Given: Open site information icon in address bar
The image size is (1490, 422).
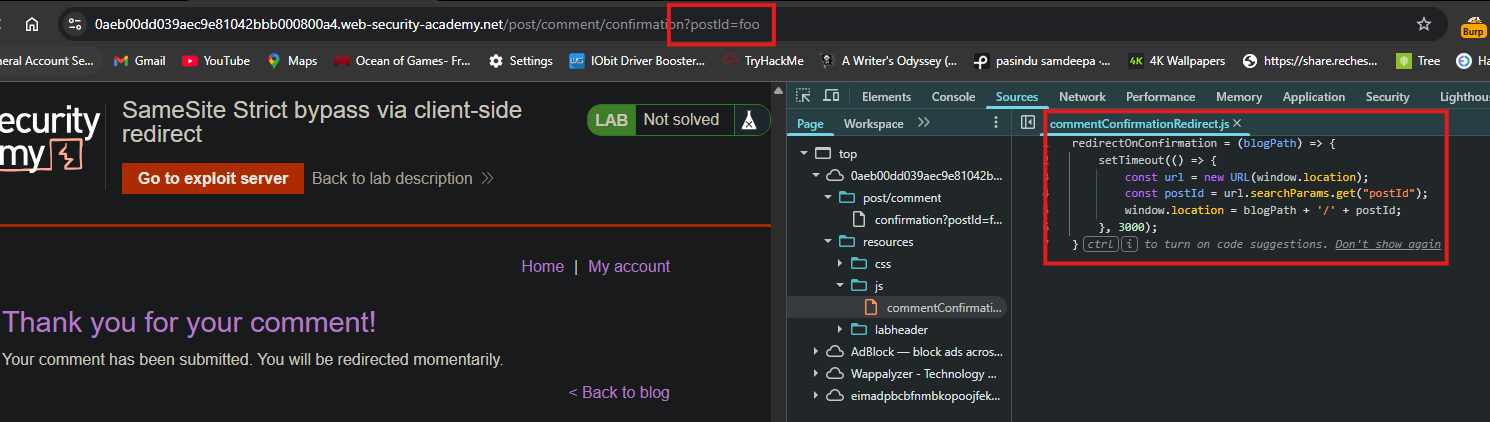Looking at the screenshot, I should tap(75, 24).
